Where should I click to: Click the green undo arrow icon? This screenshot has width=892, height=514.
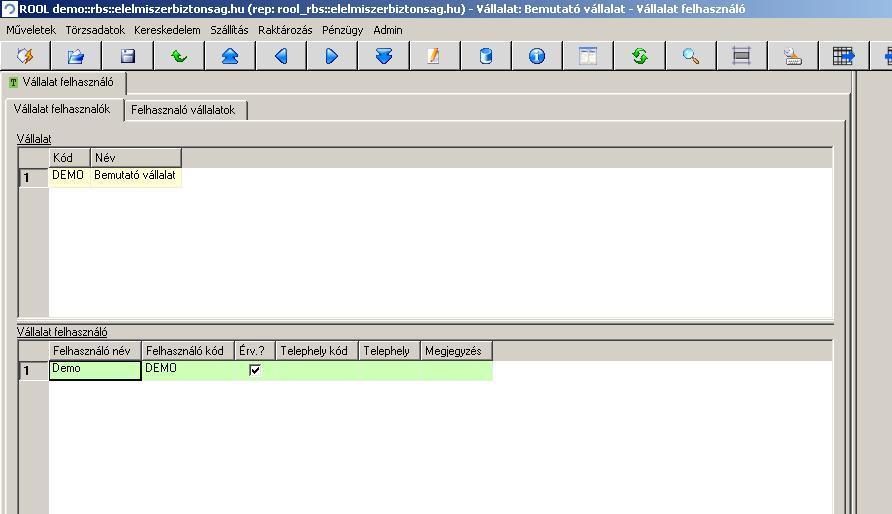click(x=179, y=56)
